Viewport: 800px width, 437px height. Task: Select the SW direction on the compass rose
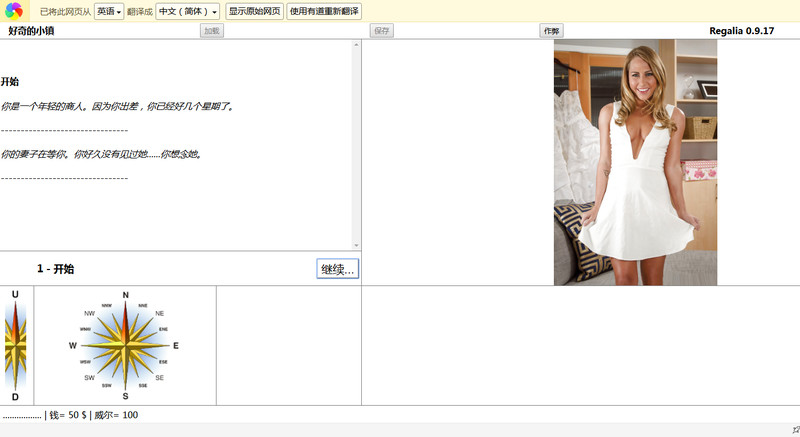[x=90, y=378]
